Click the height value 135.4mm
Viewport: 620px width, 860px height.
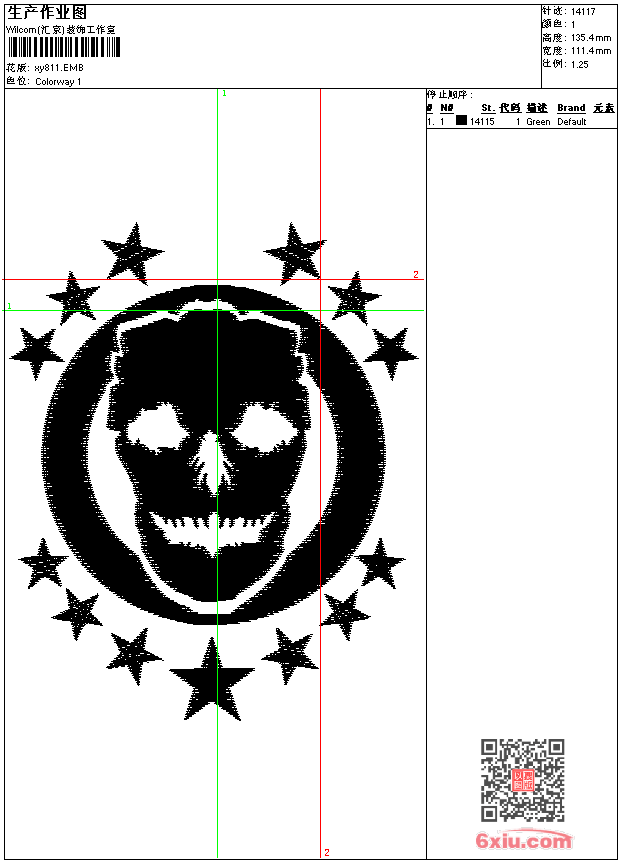coord(591,38)
